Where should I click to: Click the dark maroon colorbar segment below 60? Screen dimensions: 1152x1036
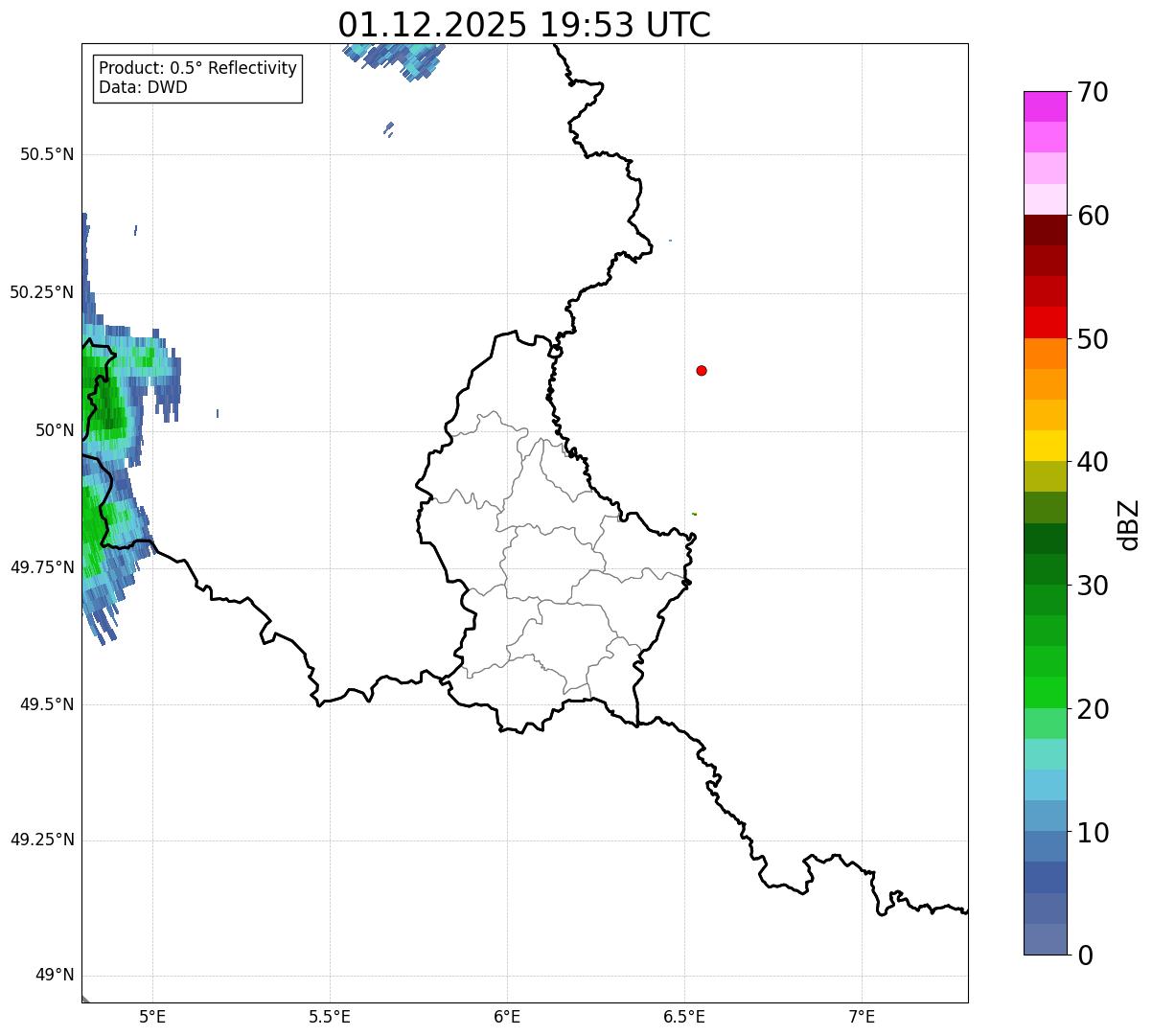pos(1045,230)
